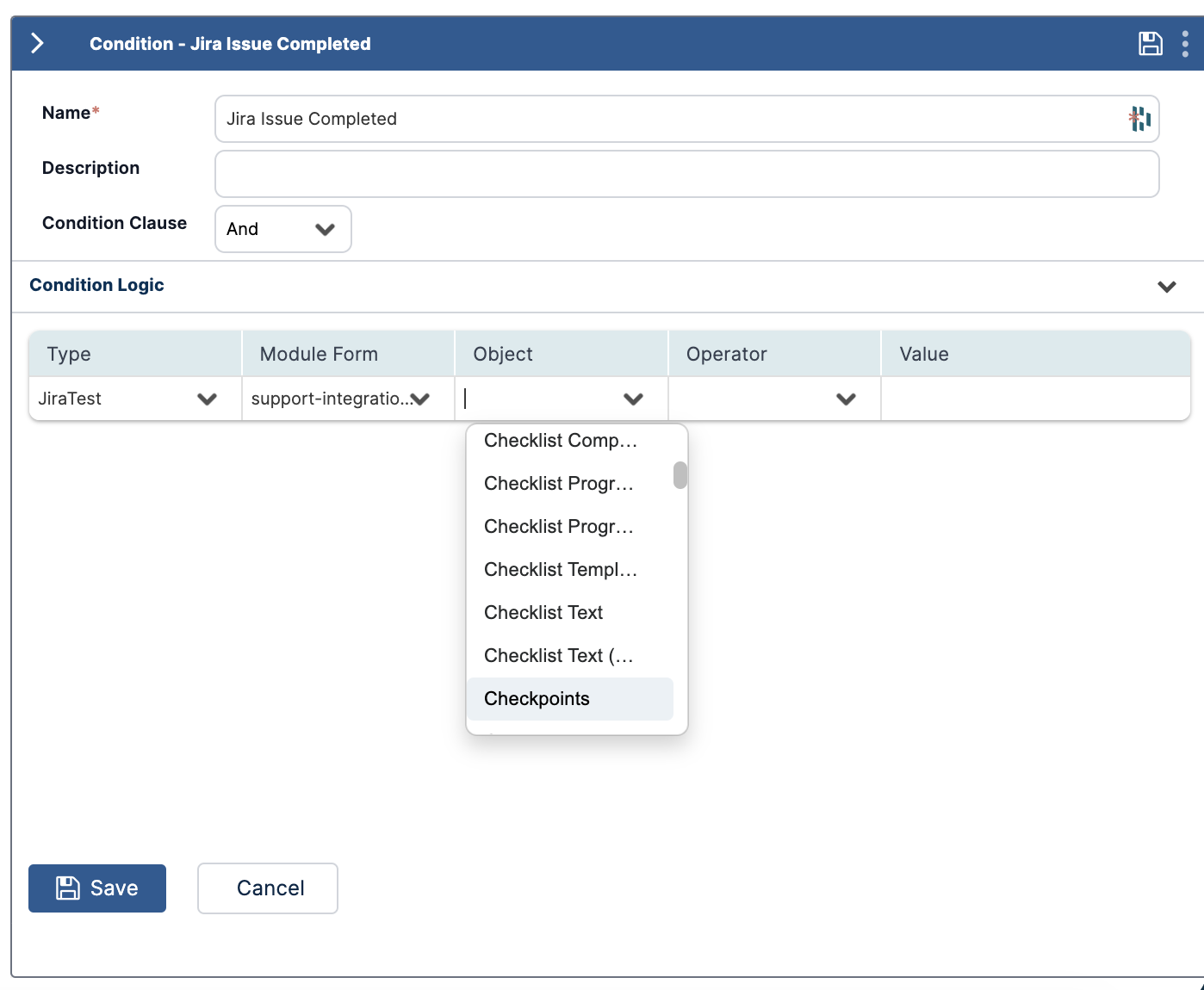Click into the Description field
Screen dimensions: 1204x990
(686, 174)
